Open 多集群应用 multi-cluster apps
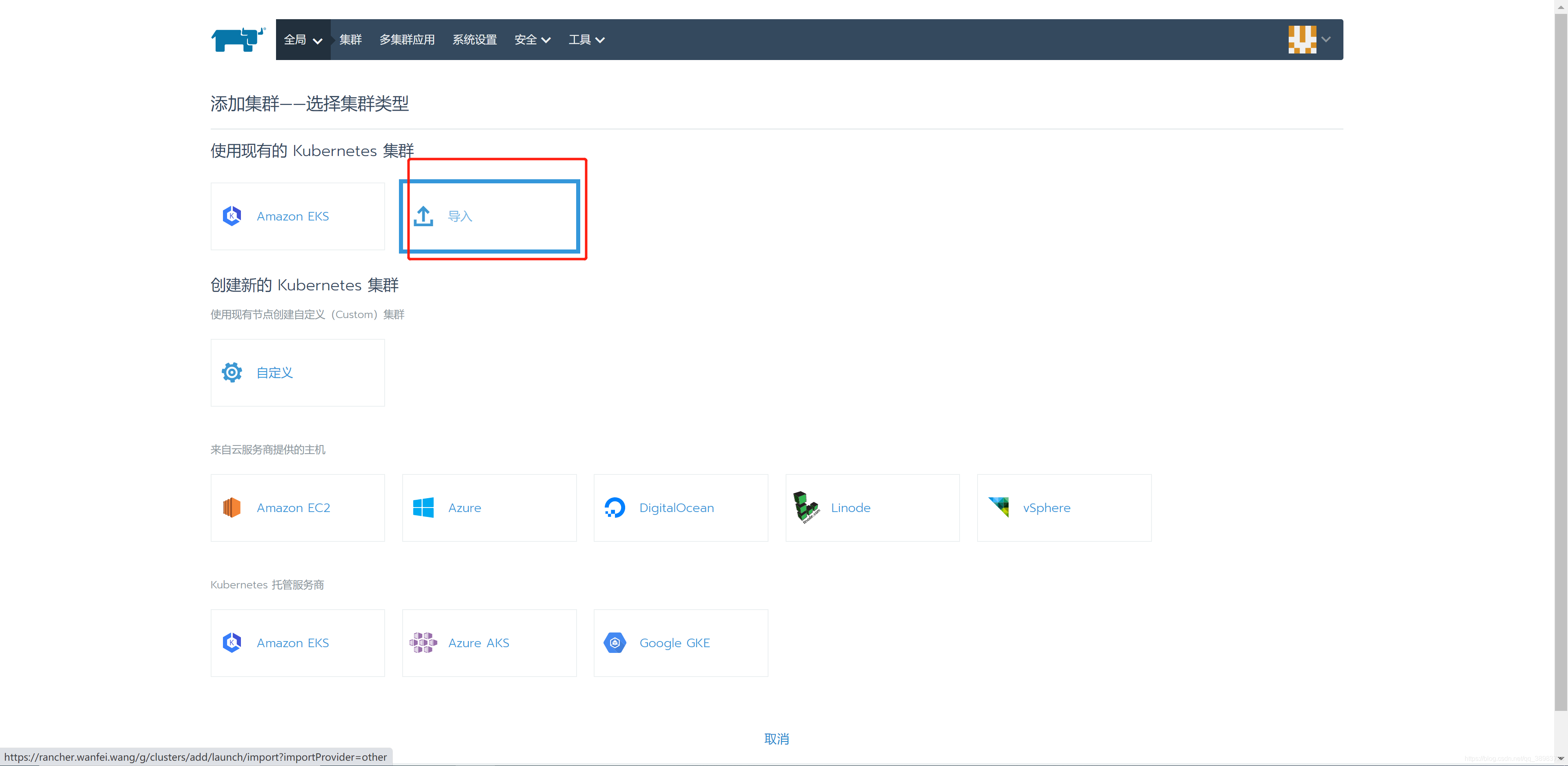 point(407,40)
